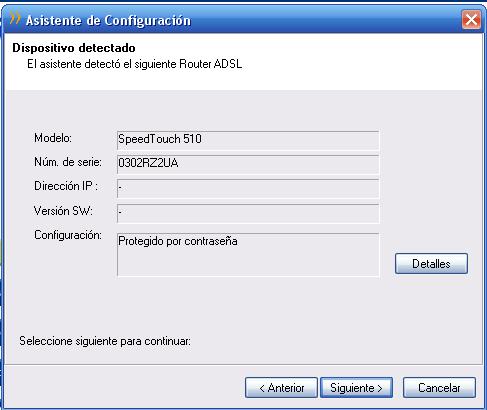Close the Asistente de Configuración window

[471, 20]
